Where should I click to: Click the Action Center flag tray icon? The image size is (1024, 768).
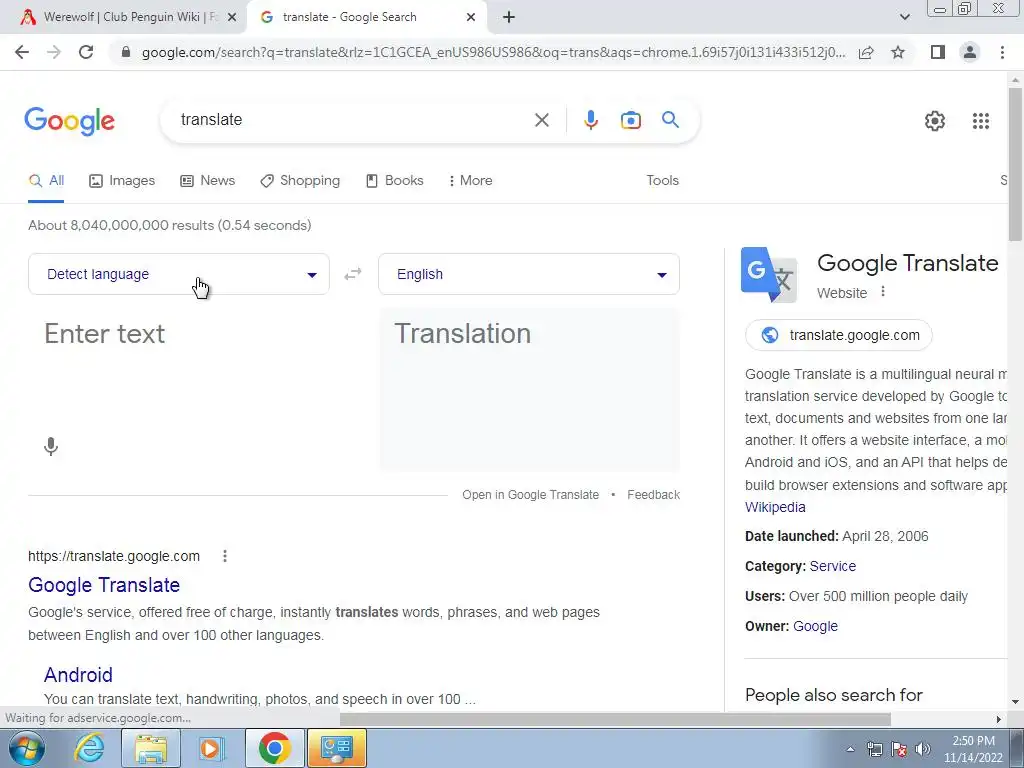pos(899,749)
